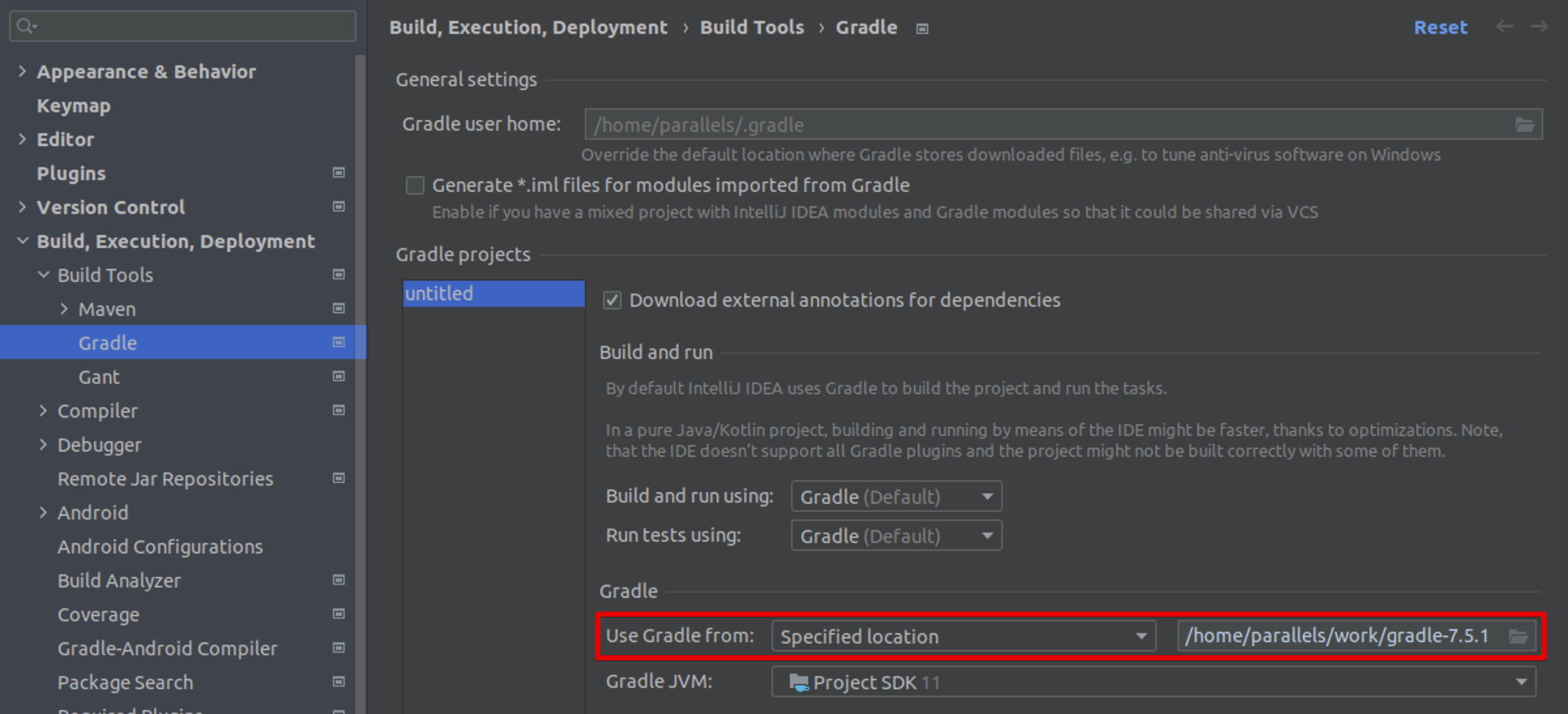
Task: Expand the Version Control section
Action: [x=22, y=207]
